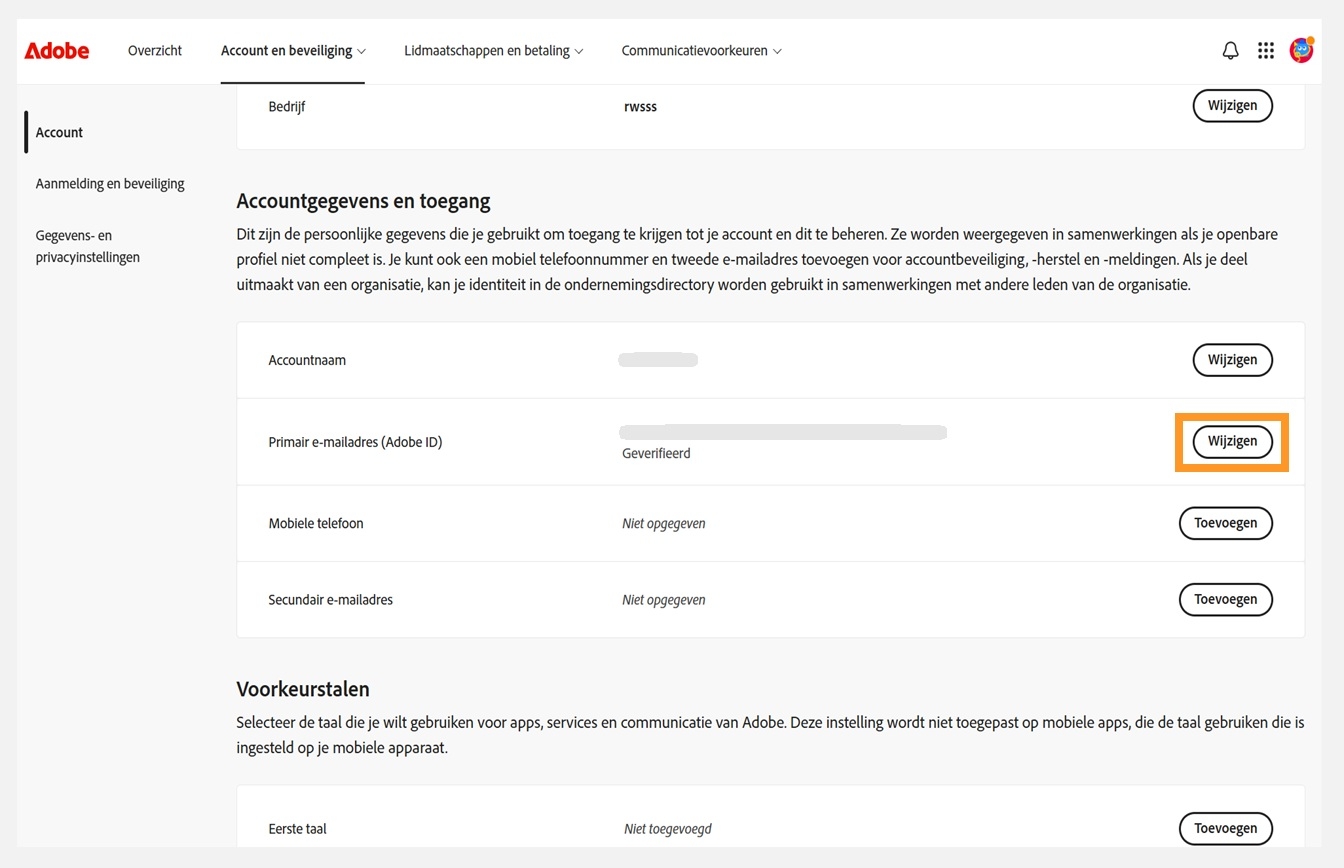Add a Secundair e-mailadres via Toevoegen
Viewport: 1344px width, 868px height.
click(x=1225, y=599)
